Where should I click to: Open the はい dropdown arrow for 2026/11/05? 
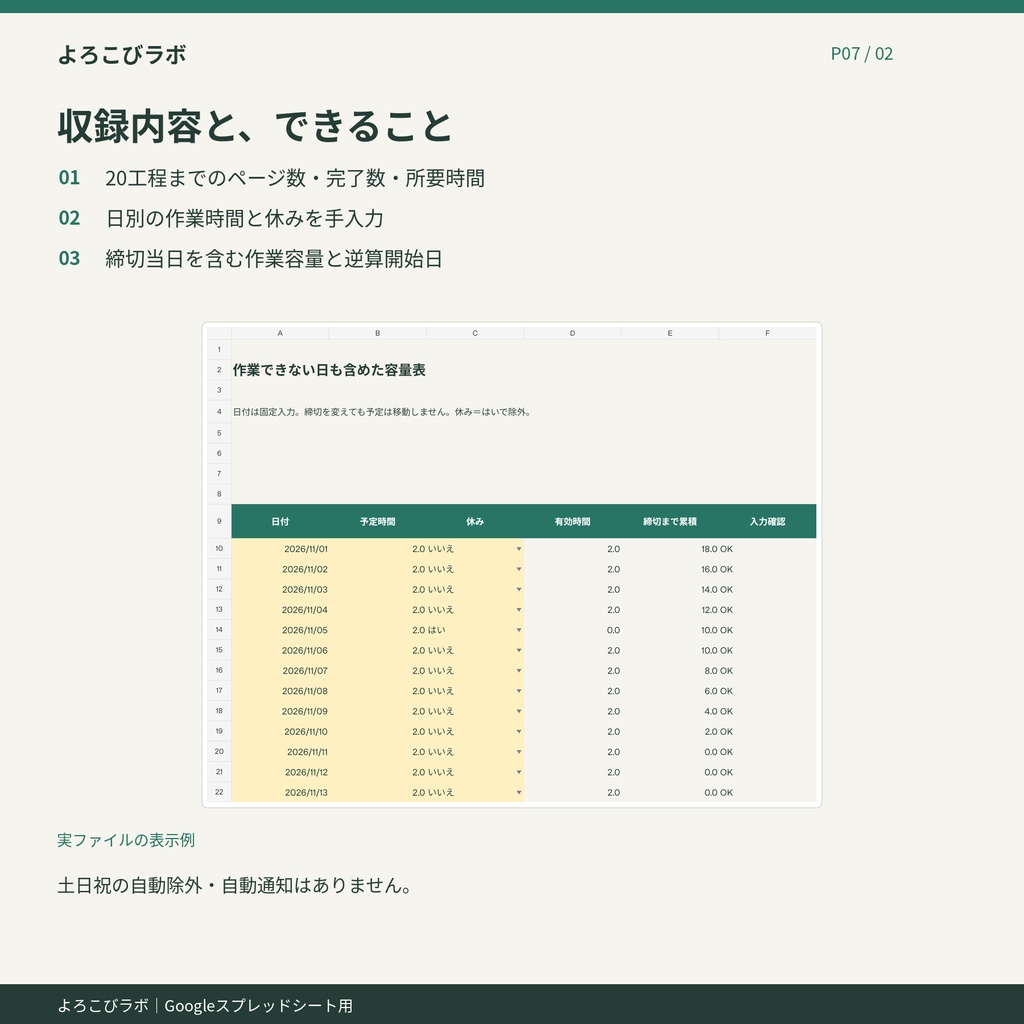click(x=519, y=630)
